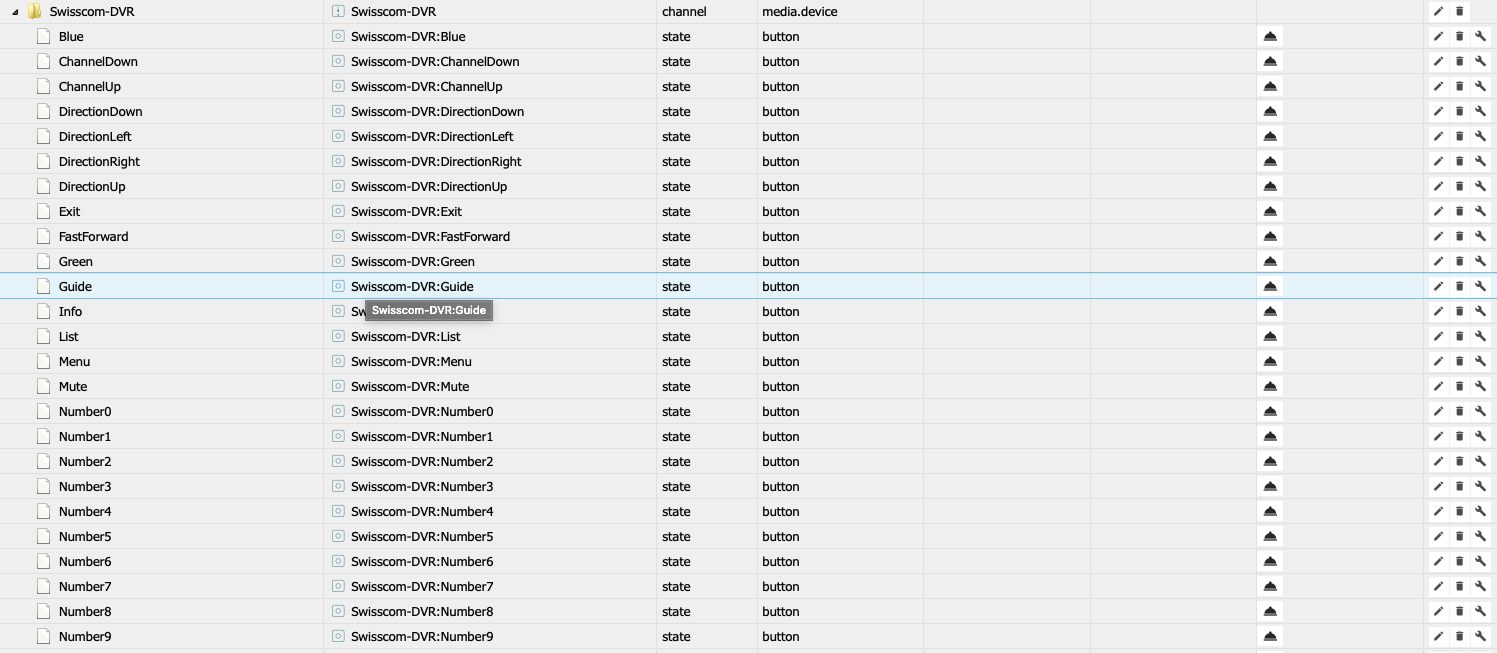Select the DirectionDown tree item
Image resolution: width=1497 pixels, height=653 pixels.
point(100,111)
